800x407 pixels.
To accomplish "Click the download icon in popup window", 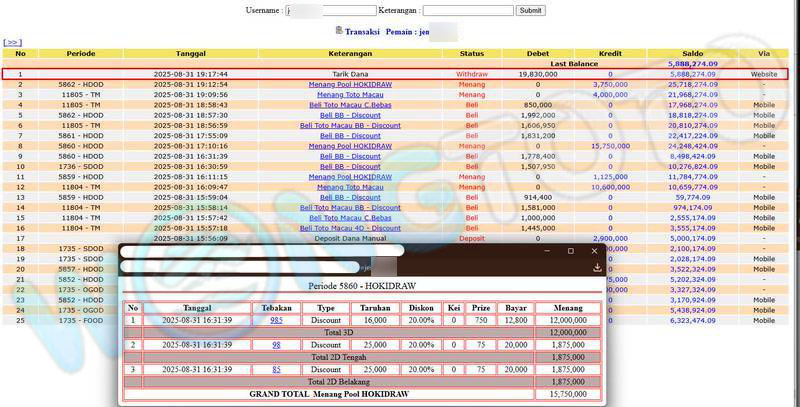I will pos(597,267).
